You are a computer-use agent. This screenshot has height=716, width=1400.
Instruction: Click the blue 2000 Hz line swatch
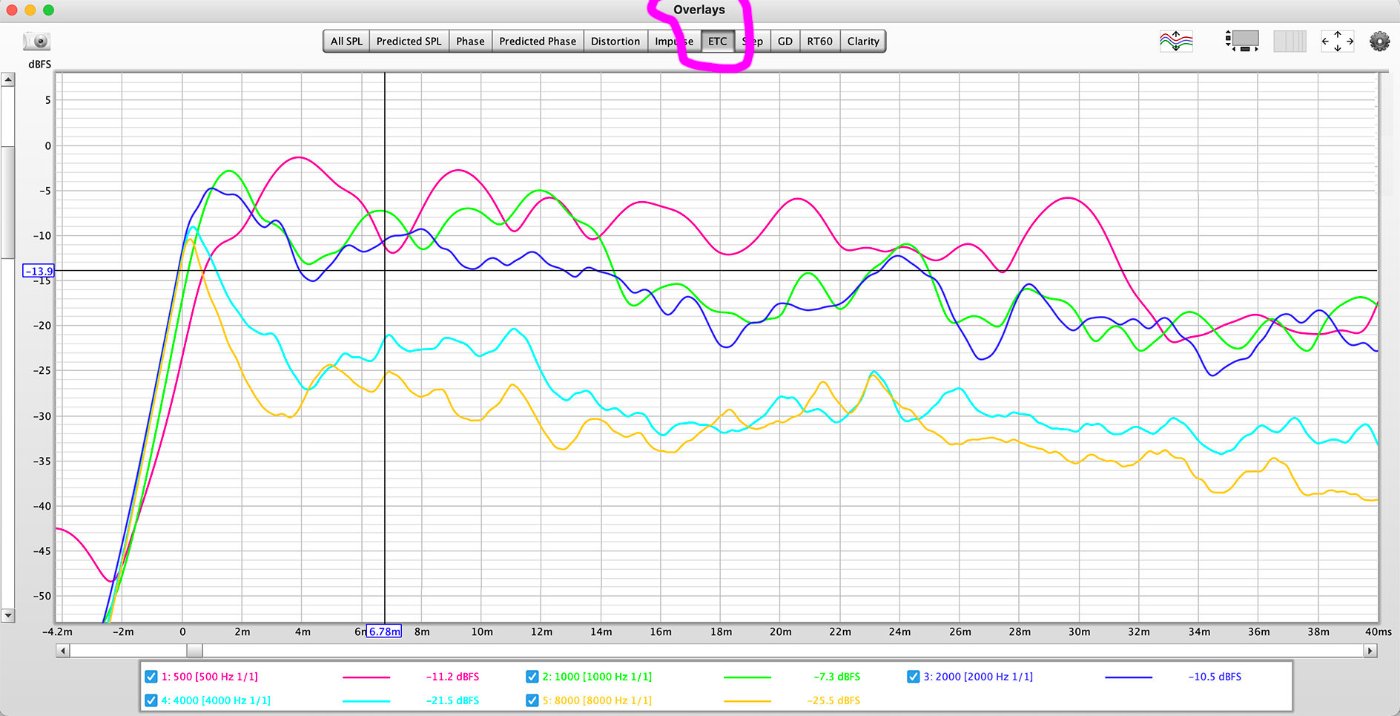point(1129,677)
